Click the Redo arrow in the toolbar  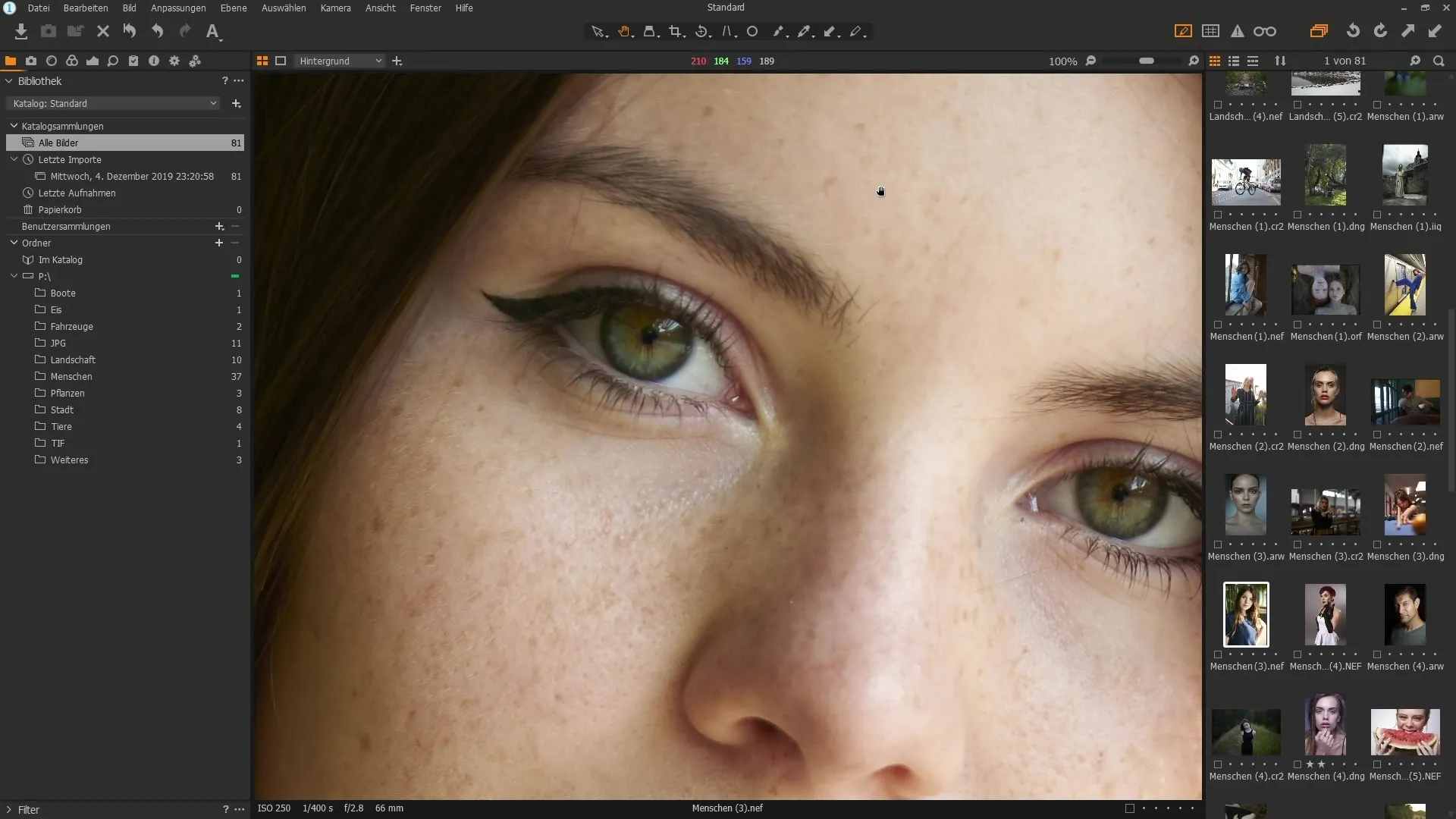pyautogui.click(x=185, y=31)
